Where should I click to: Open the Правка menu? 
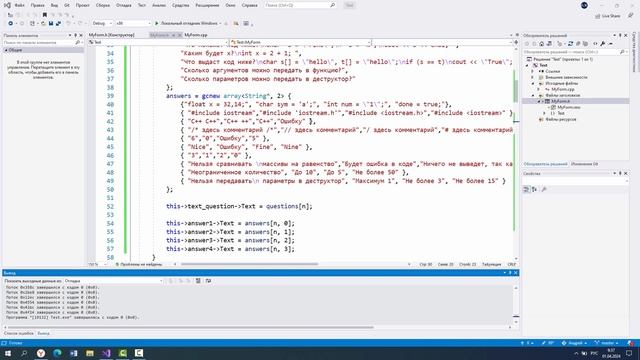(x=38, y=5)
